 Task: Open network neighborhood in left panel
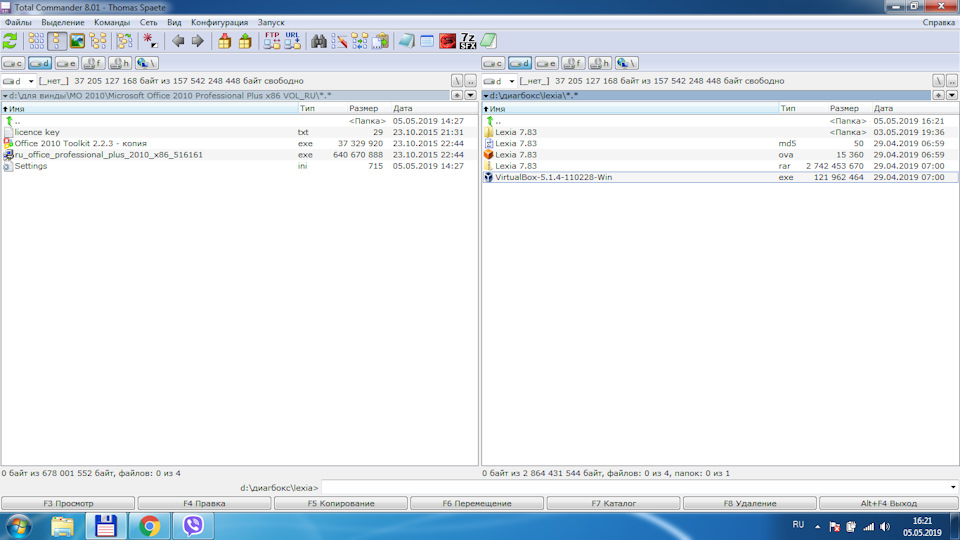[146, 63]
